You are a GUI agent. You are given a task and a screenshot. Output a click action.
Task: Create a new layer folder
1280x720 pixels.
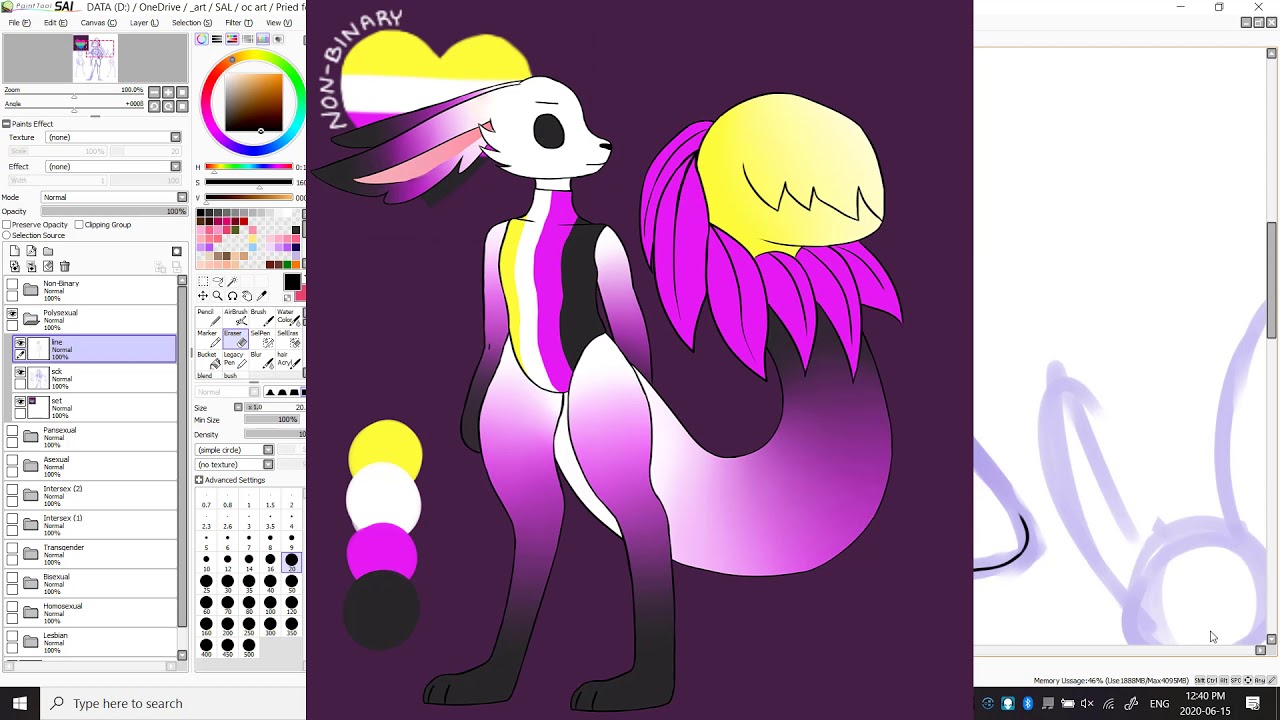[x=48, y=251]
